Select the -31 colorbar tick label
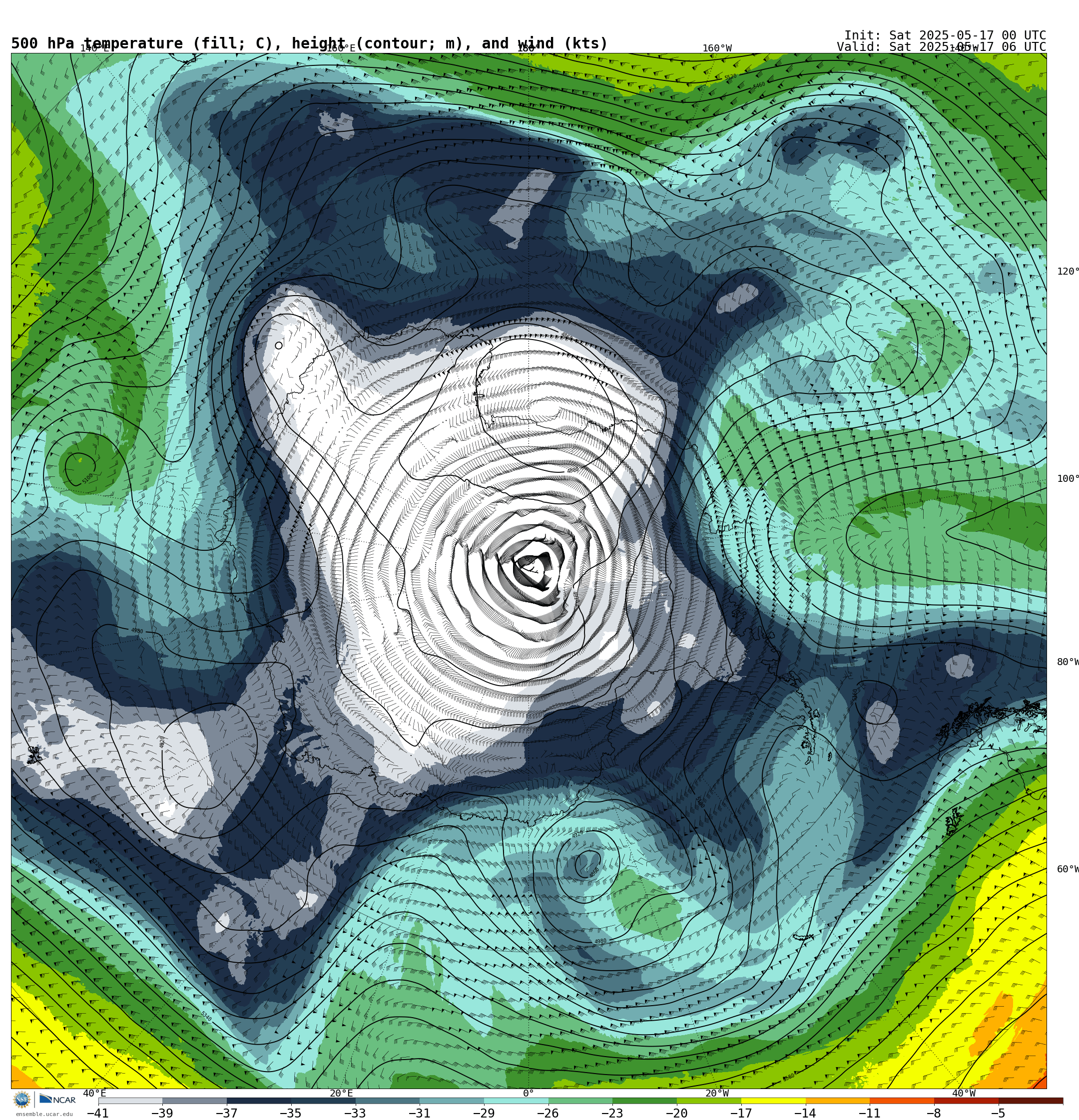The image size is (1079, 1120). [419, 1113]
